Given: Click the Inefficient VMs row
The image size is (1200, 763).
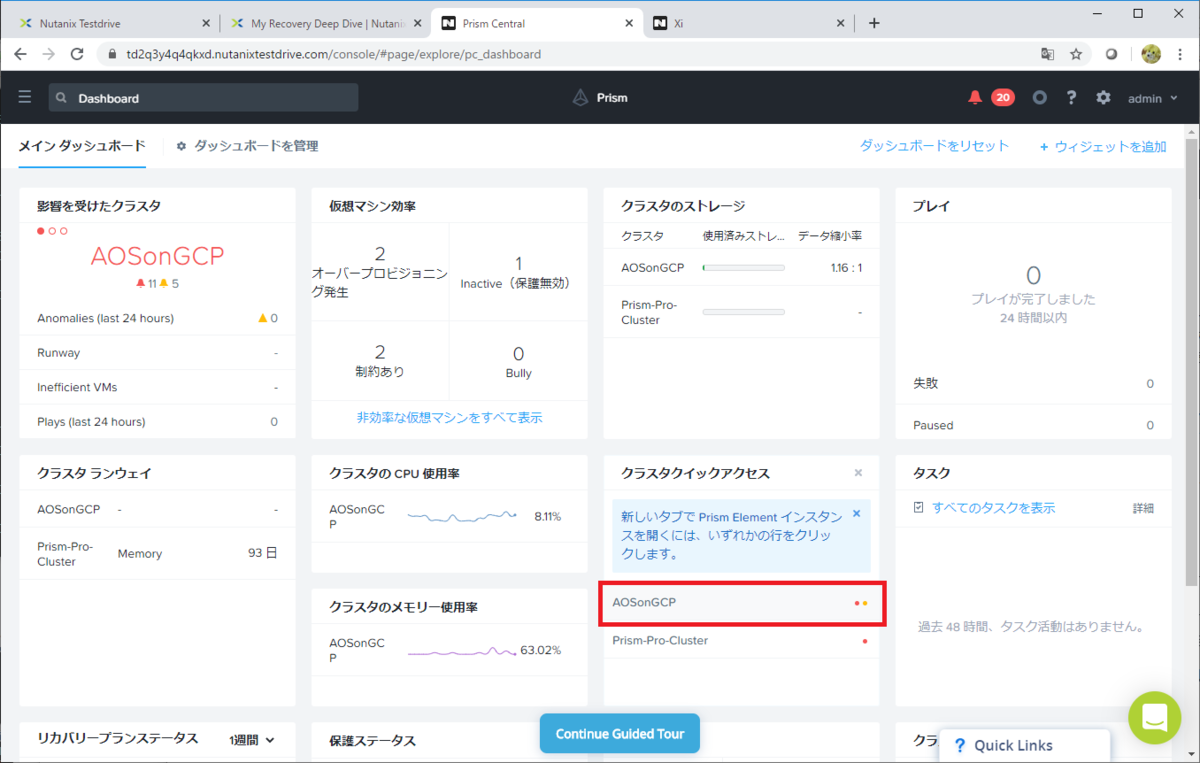Looking at the screenshot, I should (157, 387).
